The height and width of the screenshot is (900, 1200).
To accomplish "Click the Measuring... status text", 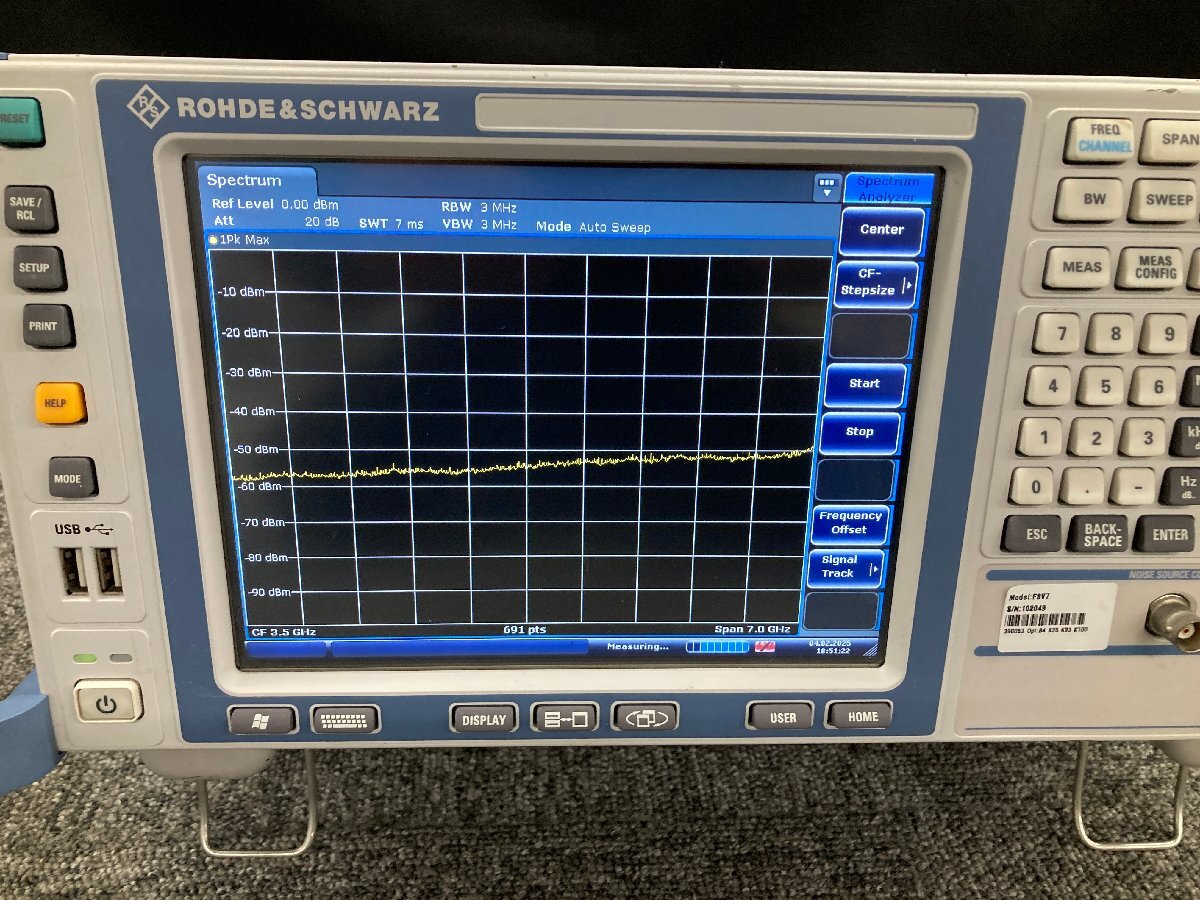I will (638, 647).
